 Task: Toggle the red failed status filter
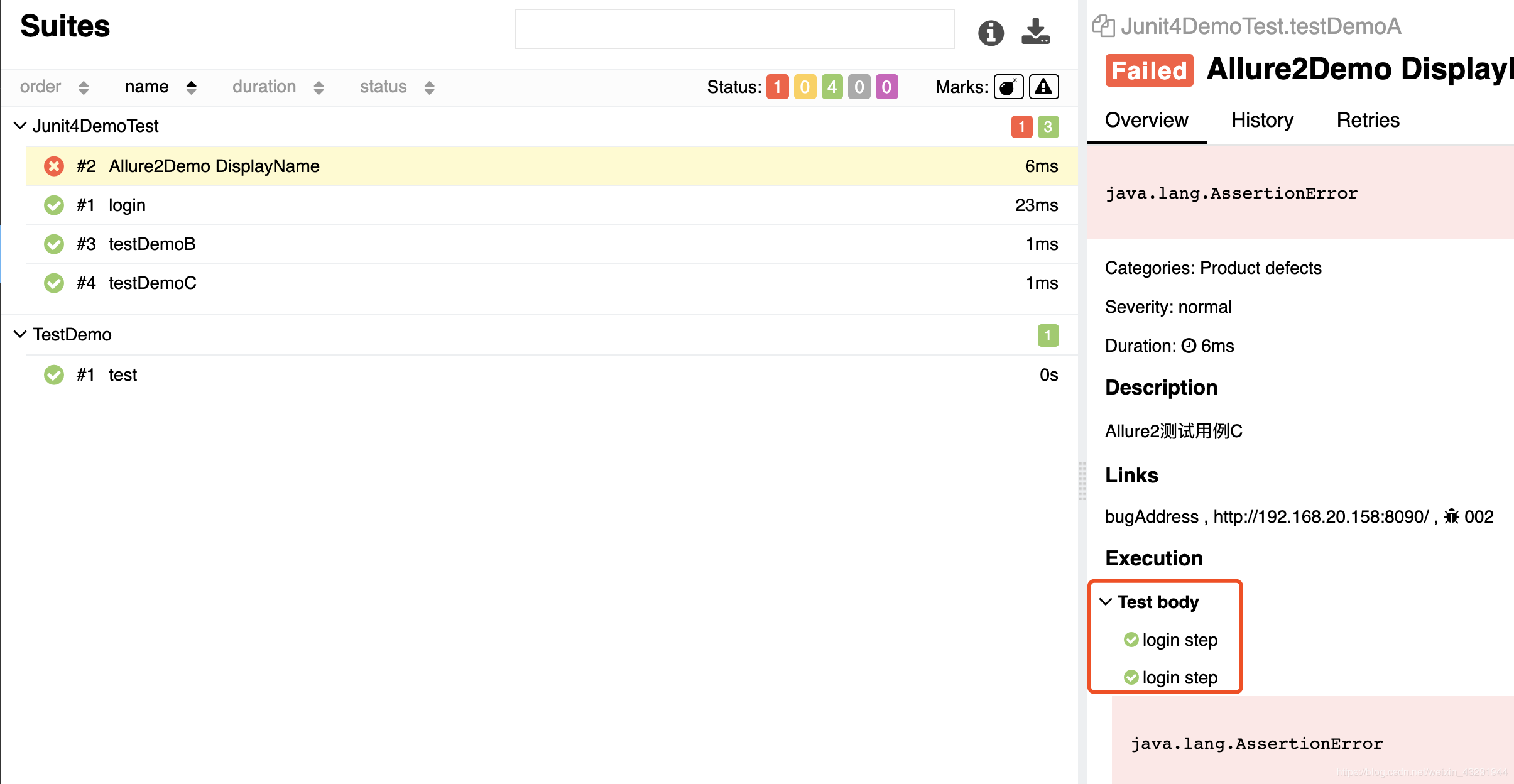click(777, 87)
